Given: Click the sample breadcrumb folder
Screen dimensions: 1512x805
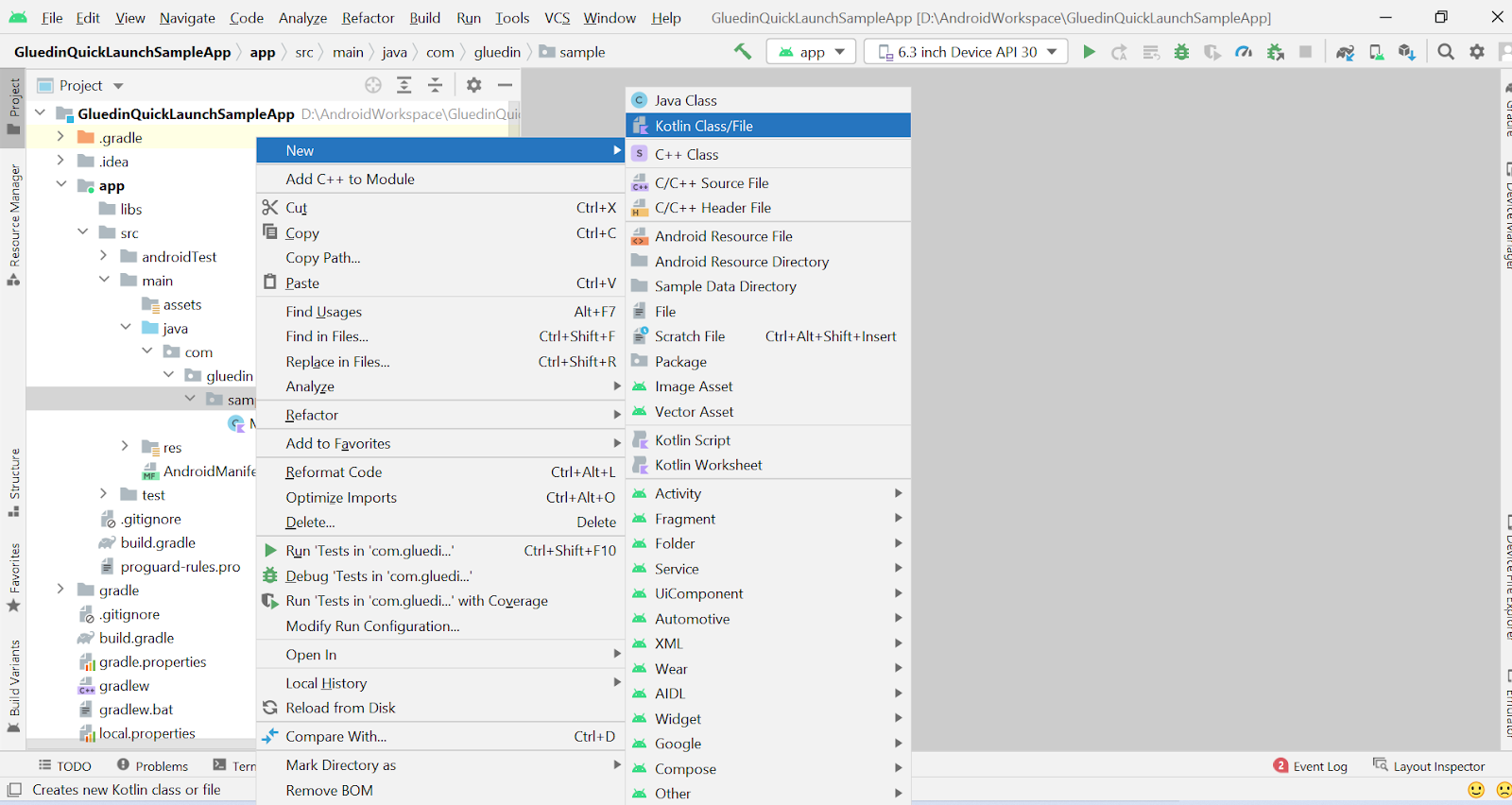Looking at the screenshot, I should tap(573, 52).
